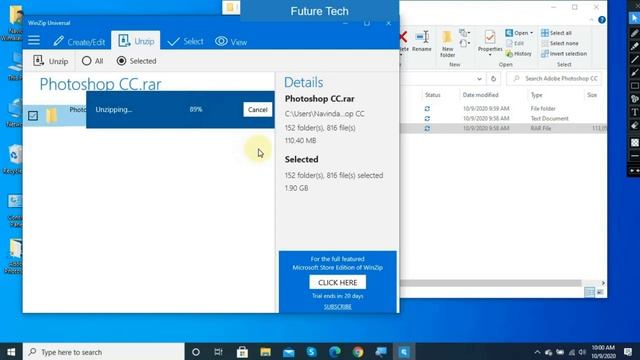Open the View tab in WinZip

[x=231, y=42]
